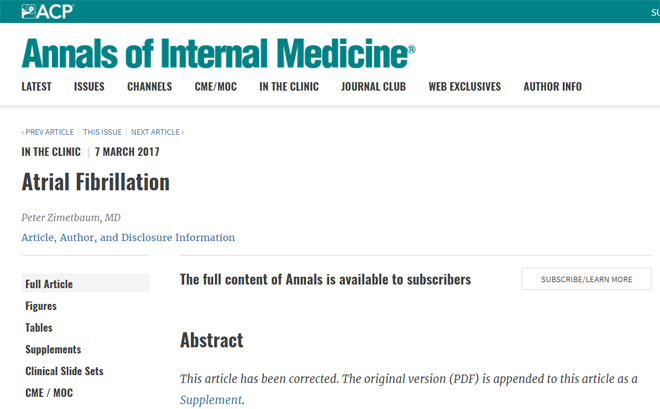
Task: Follow the Supplement link in abstract
Action: 211,400
